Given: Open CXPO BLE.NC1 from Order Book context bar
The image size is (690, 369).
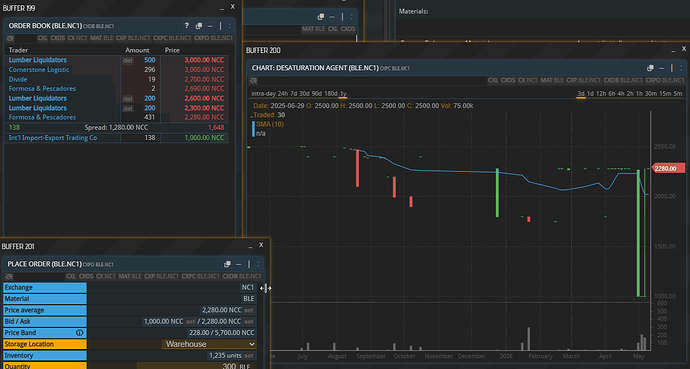Looking at the screenshot, I should pyautogui.click(x=213, y=38).
